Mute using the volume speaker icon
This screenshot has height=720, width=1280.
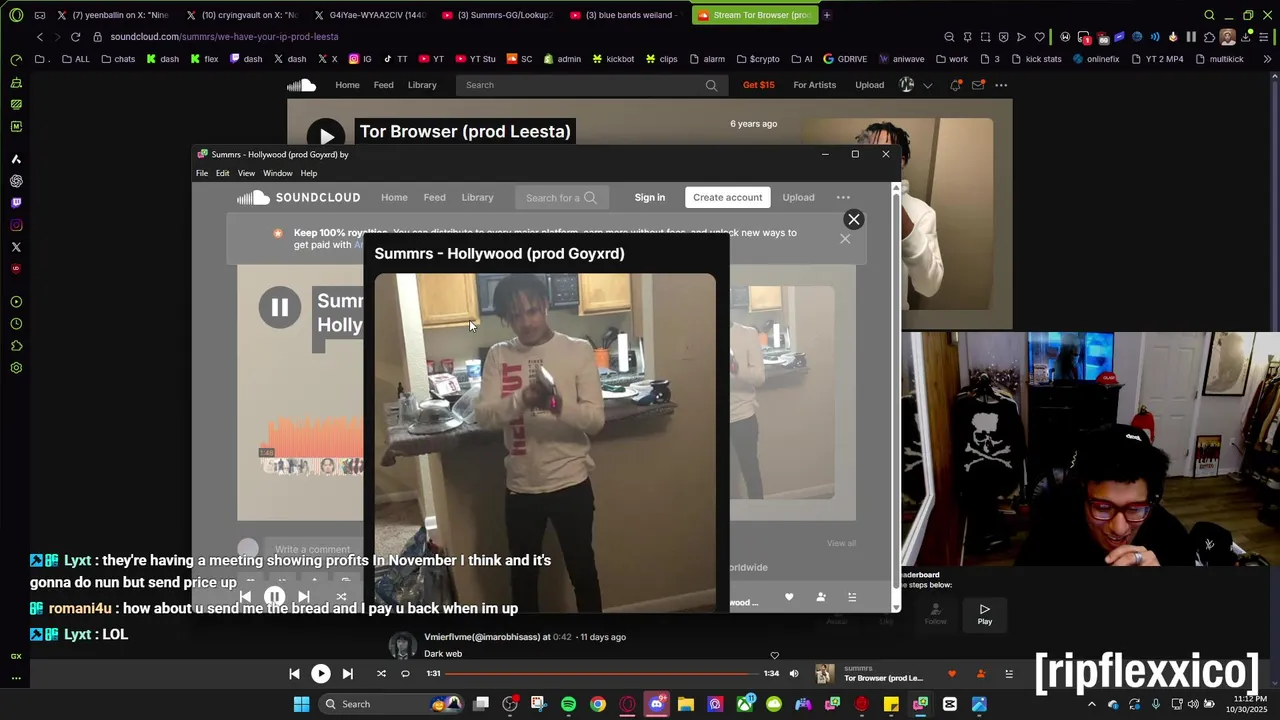click(x=794, y=674)
